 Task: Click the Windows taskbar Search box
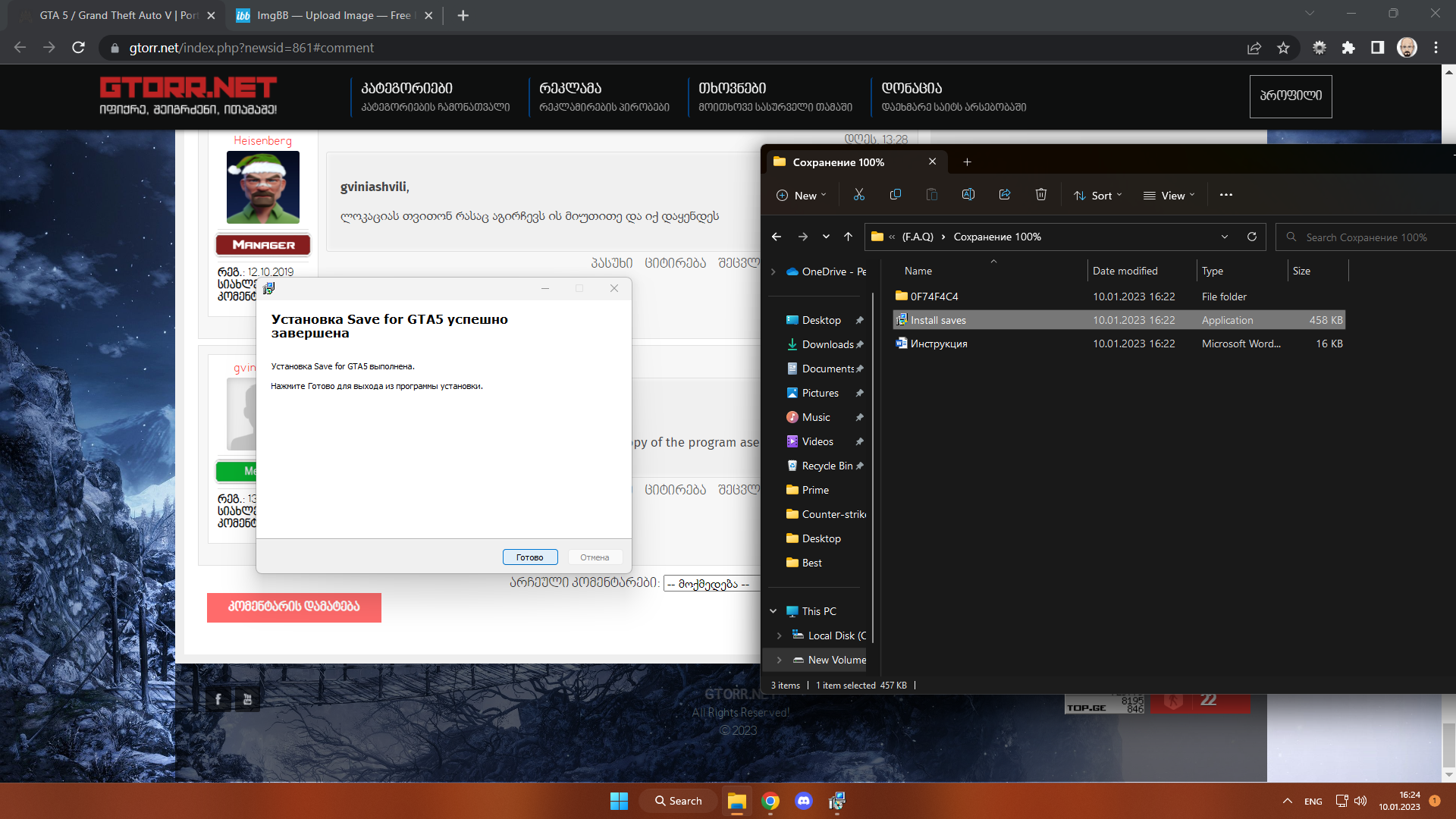(679, 801)
